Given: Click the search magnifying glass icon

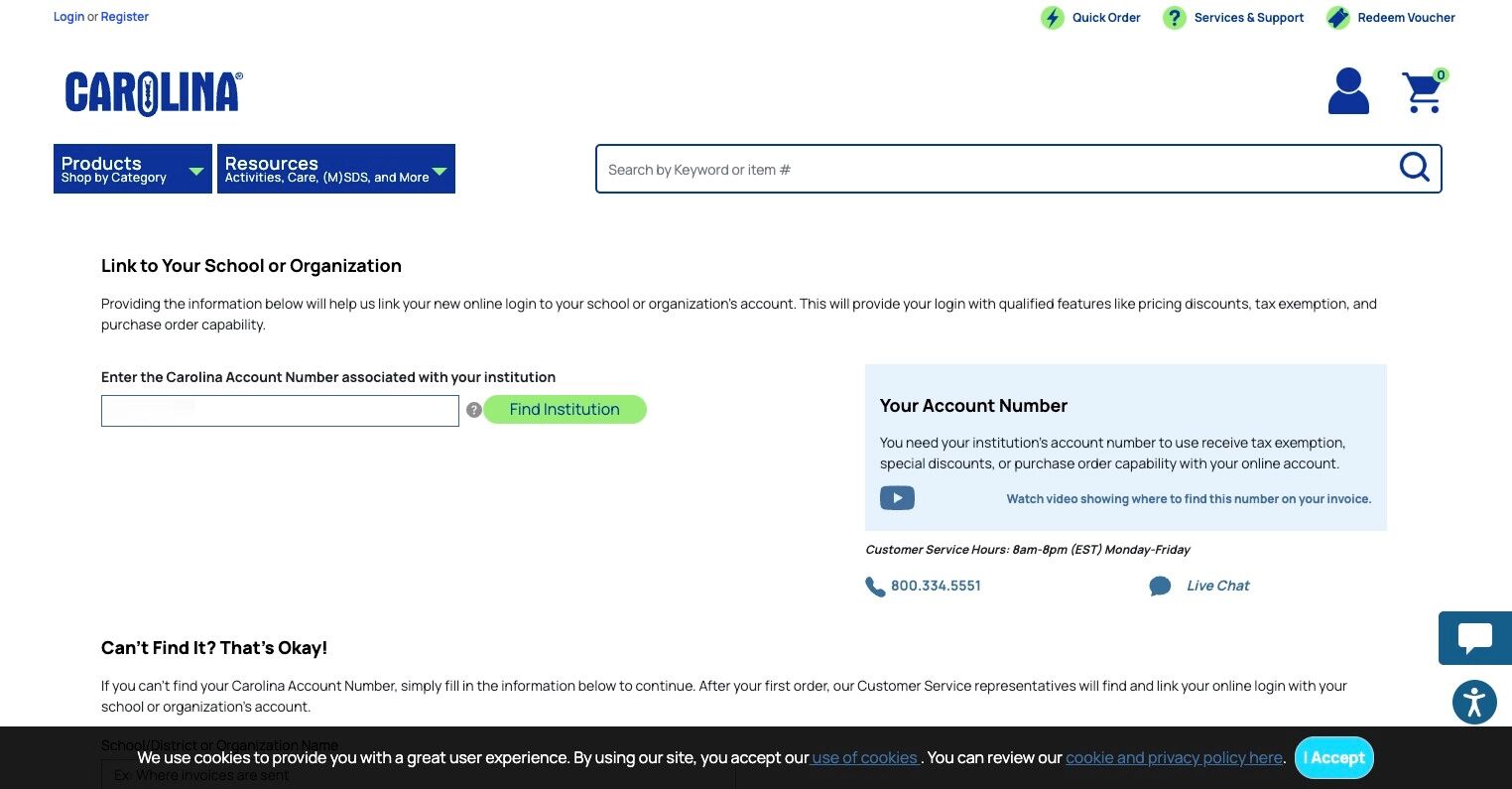Looking at the screenshot, I should point(1414,168).
